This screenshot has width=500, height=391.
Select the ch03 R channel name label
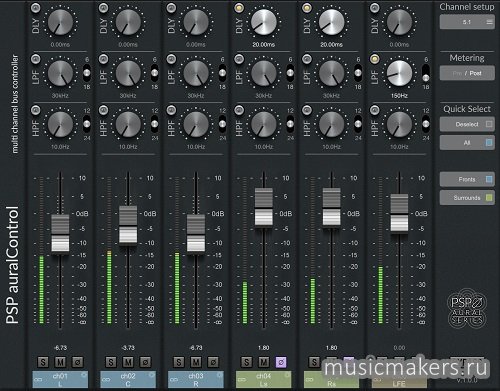(196, 380)
